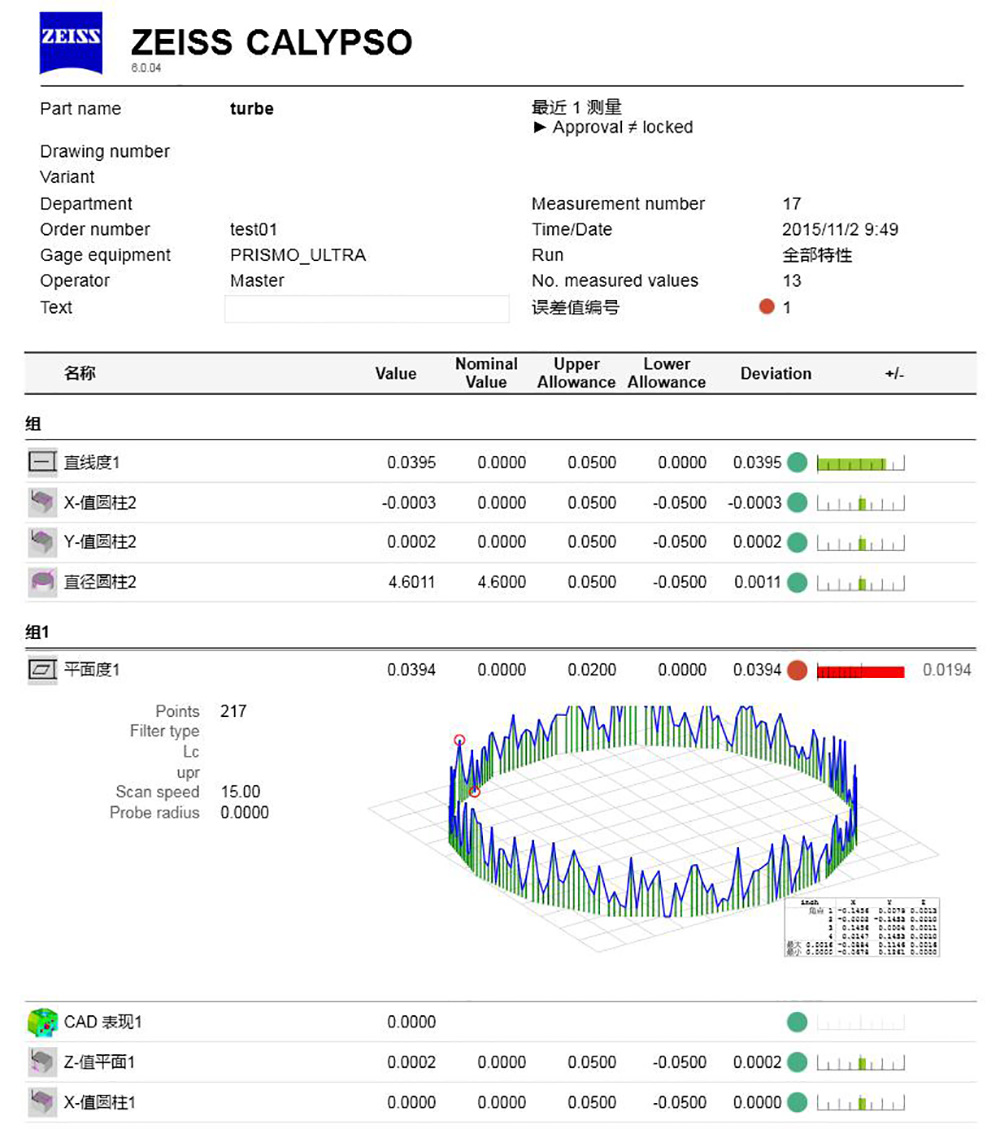Click the Run value 全部特性

point(817,256)
